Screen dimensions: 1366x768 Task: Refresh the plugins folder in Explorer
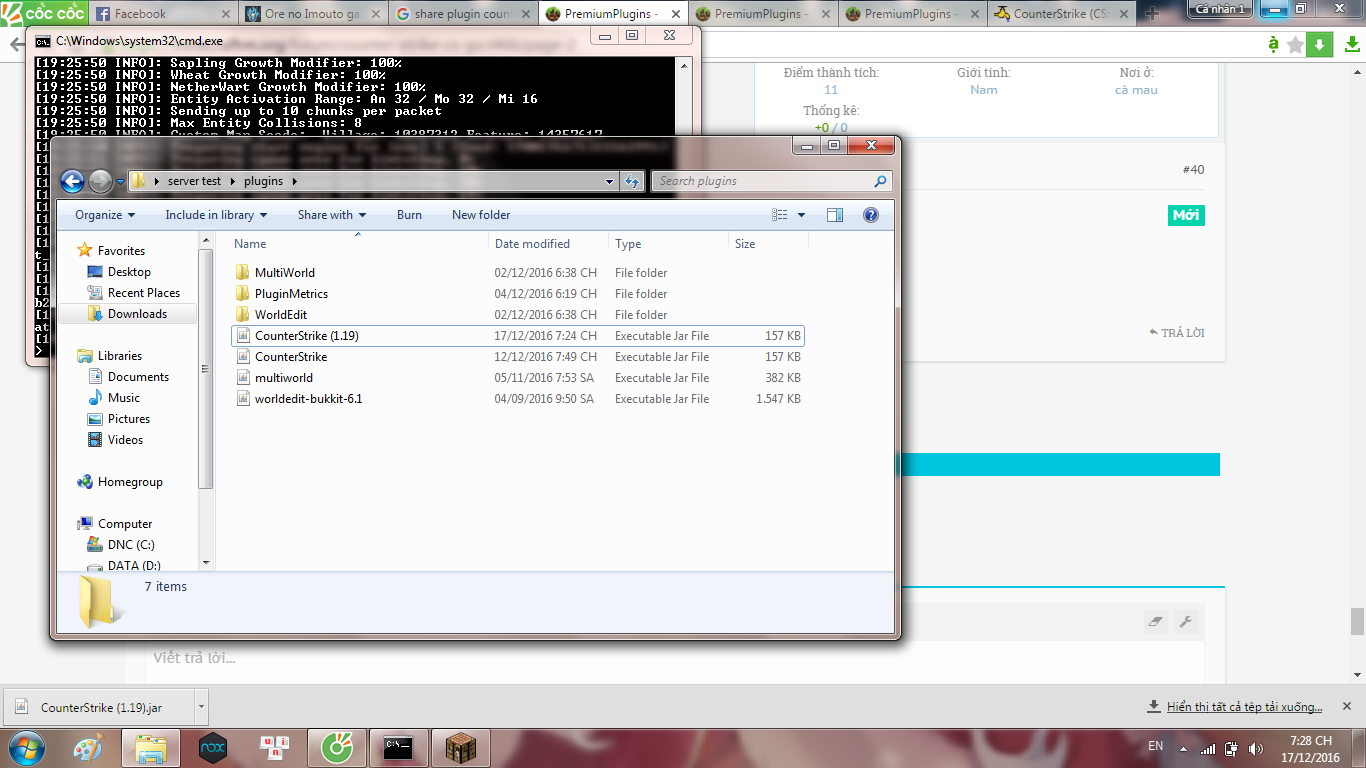[x=632, y=181]
